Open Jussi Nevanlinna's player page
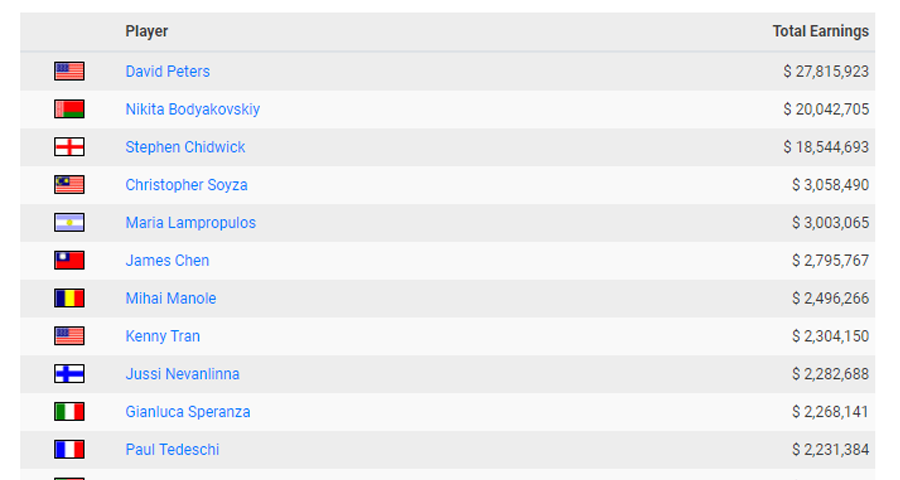900x480 pixels. click(183, 374)
